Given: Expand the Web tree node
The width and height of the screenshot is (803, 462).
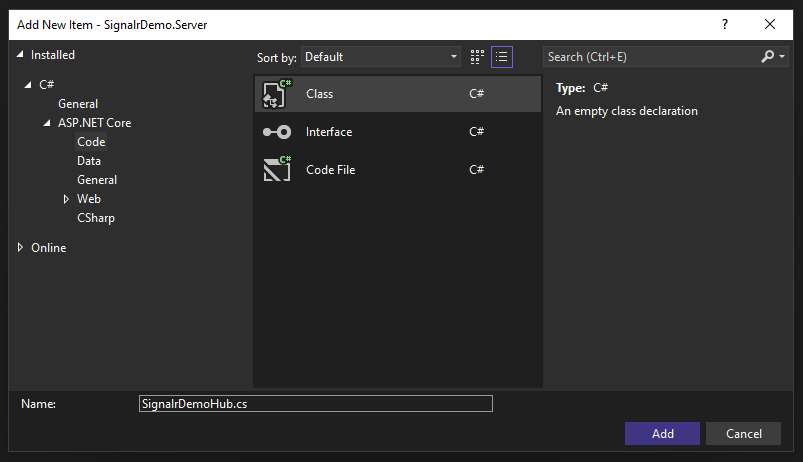Looking at the screenshot, I should click(66, 199).
